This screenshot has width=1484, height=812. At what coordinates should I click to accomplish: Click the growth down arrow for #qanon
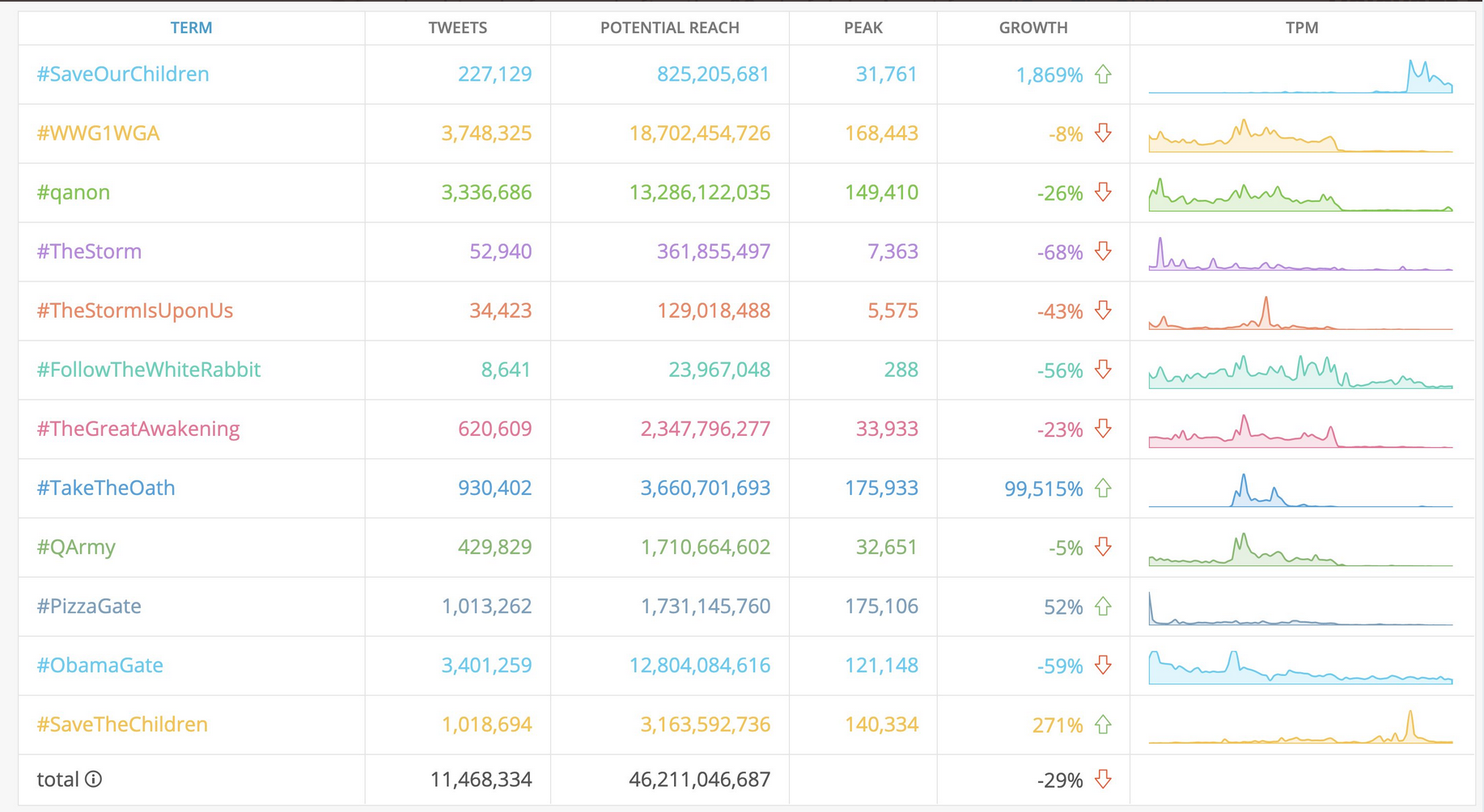(x=1103, y=192)
